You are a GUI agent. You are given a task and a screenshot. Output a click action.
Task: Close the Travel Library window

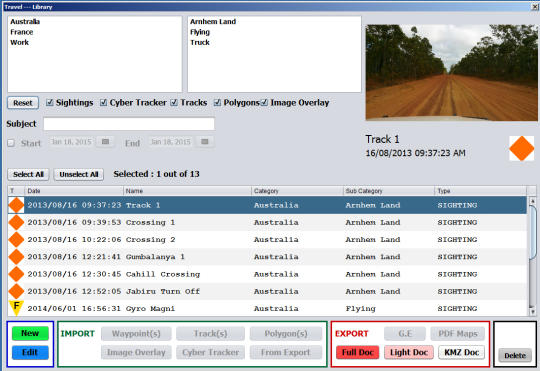(535, 7)
